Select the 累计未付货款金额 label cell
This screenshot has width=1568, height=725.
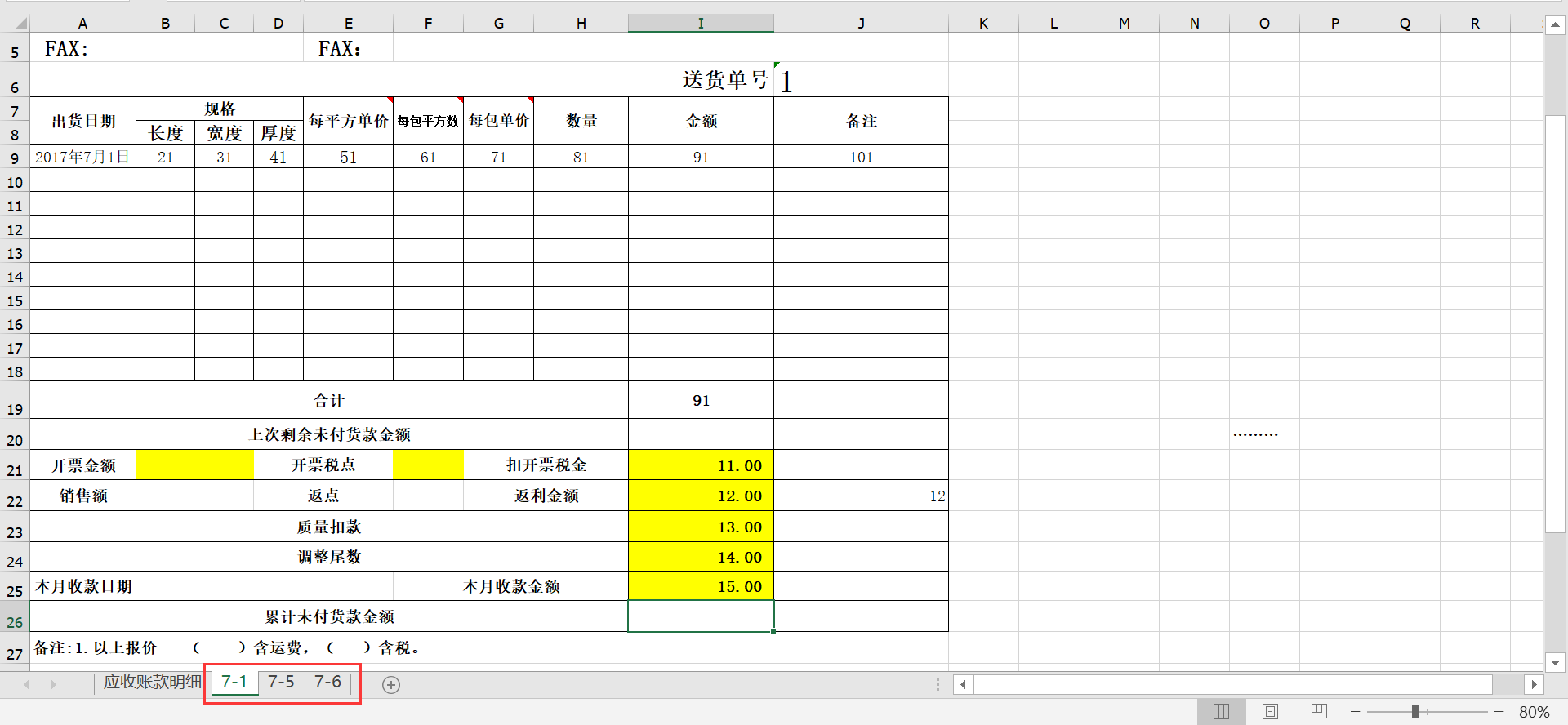(329, 616)
